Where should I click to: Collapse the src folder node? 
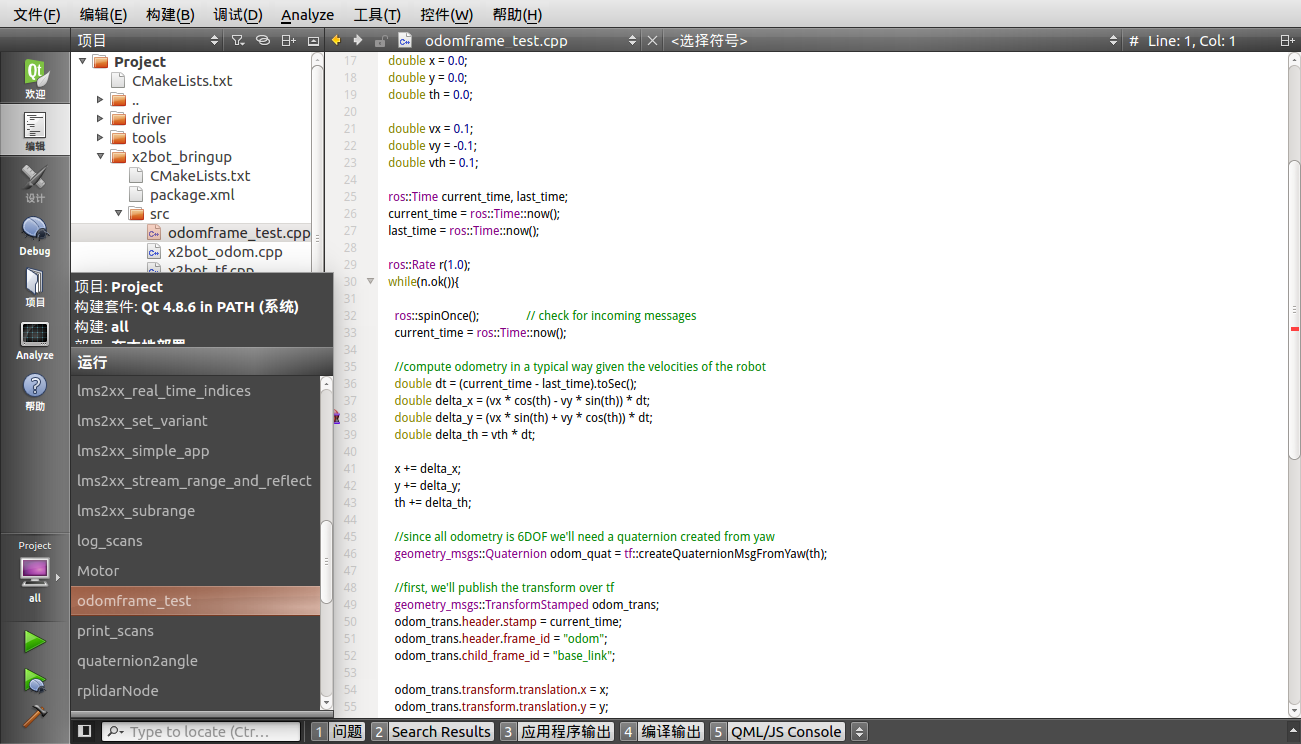pyautogui.click(x=118, y=213)
